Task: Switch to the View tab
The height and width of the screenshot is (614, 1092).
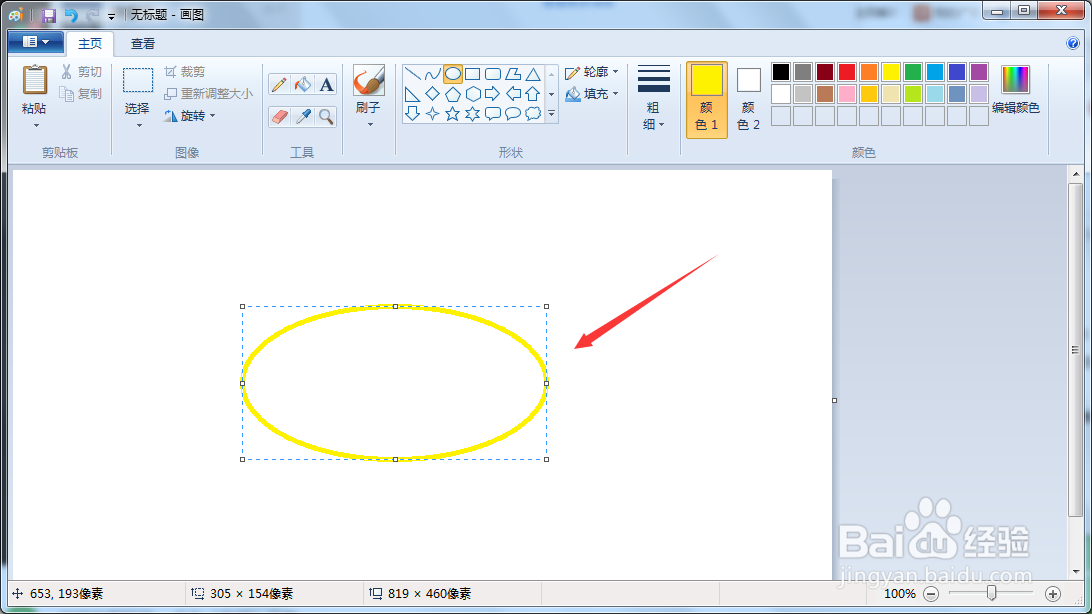Action: tap(143, 44)
